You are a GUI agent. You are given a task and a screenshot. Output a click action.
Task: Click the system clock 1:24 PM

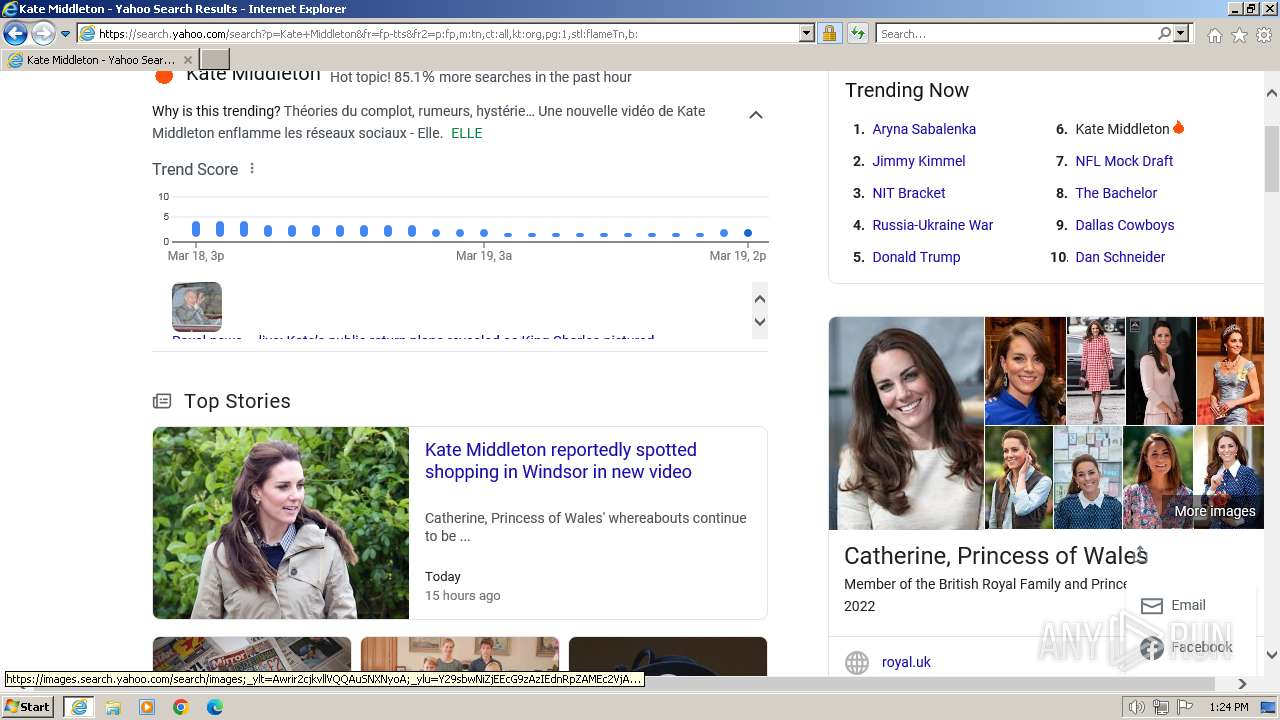click(1228, 707)
